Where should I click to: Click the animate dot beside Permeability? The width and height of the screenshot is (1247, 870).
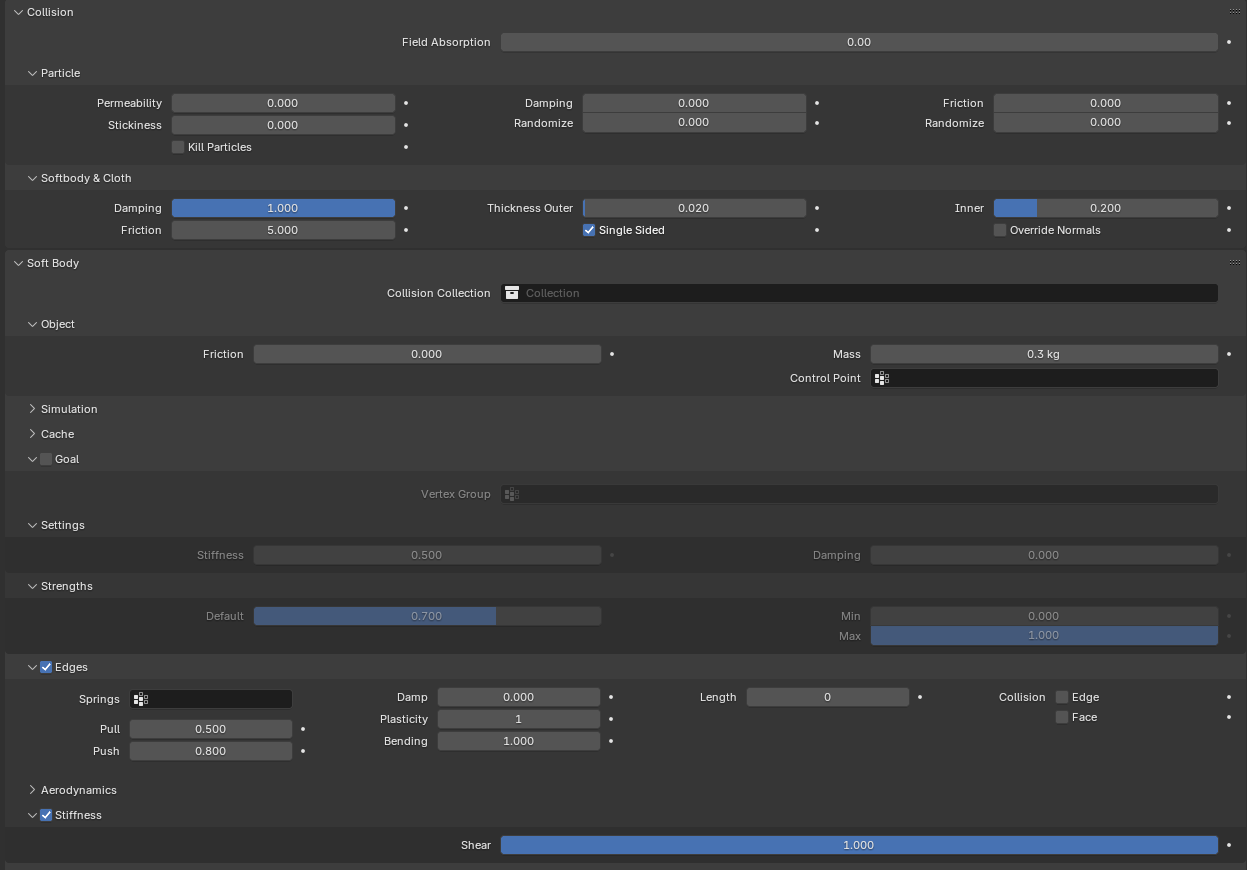[406, 103]
